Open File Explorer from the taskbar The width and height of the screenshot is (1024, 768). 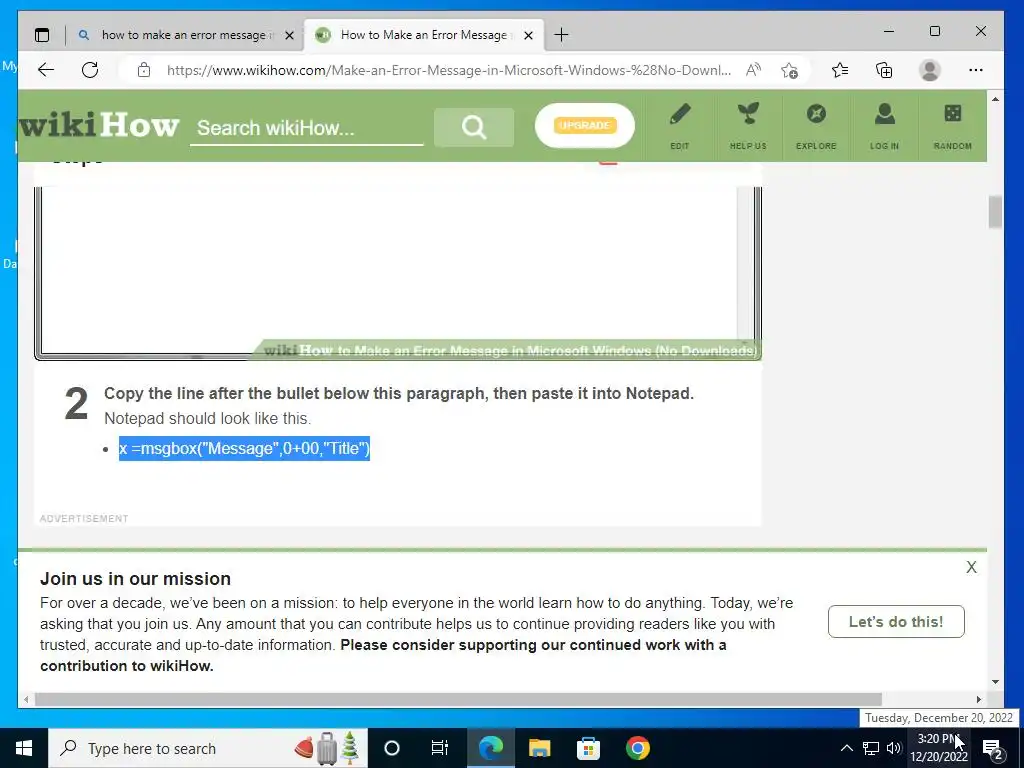click(x=539, y=748)
